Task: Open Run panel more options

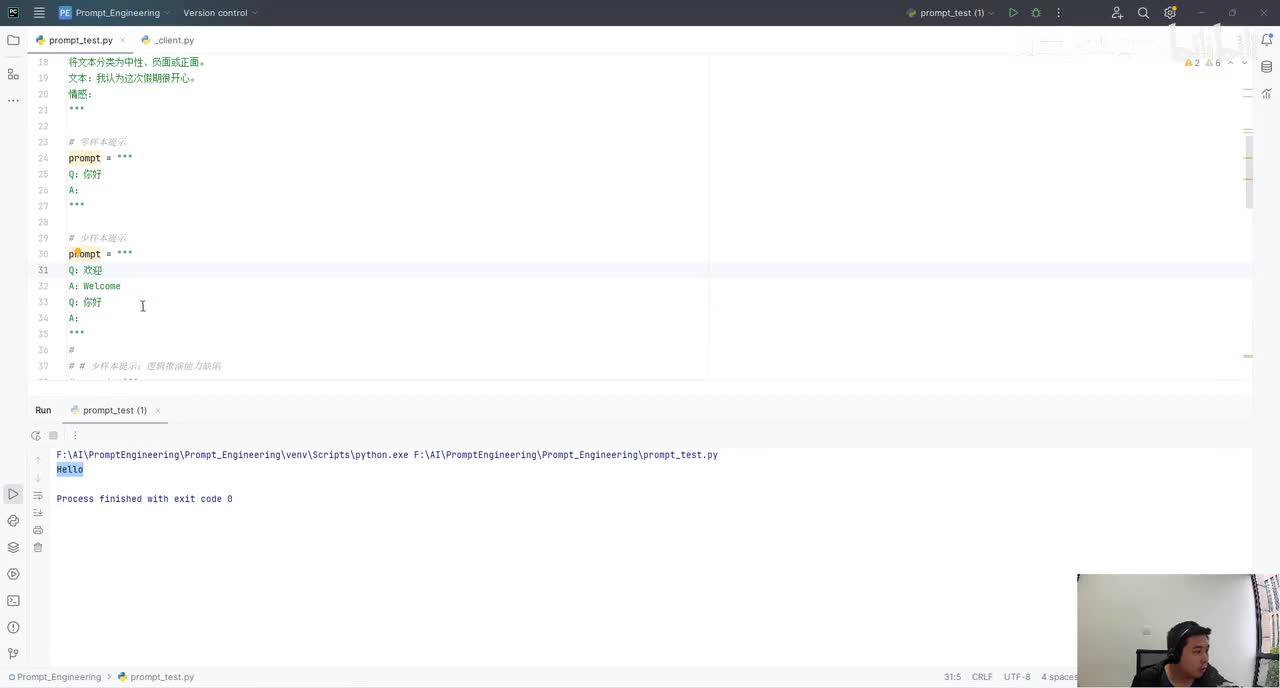Action: point(75,435)
